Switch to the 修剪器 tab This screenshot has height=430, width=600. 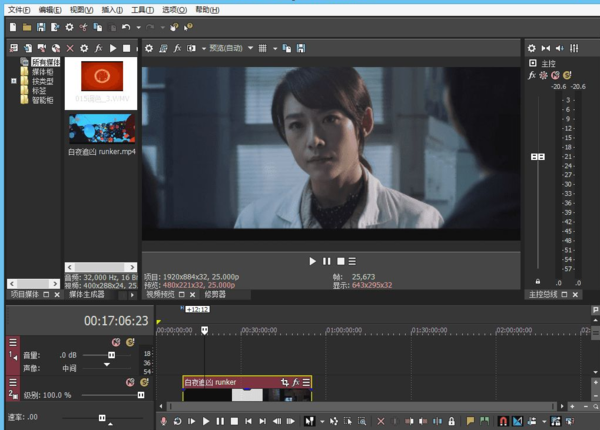coord(215,295)
